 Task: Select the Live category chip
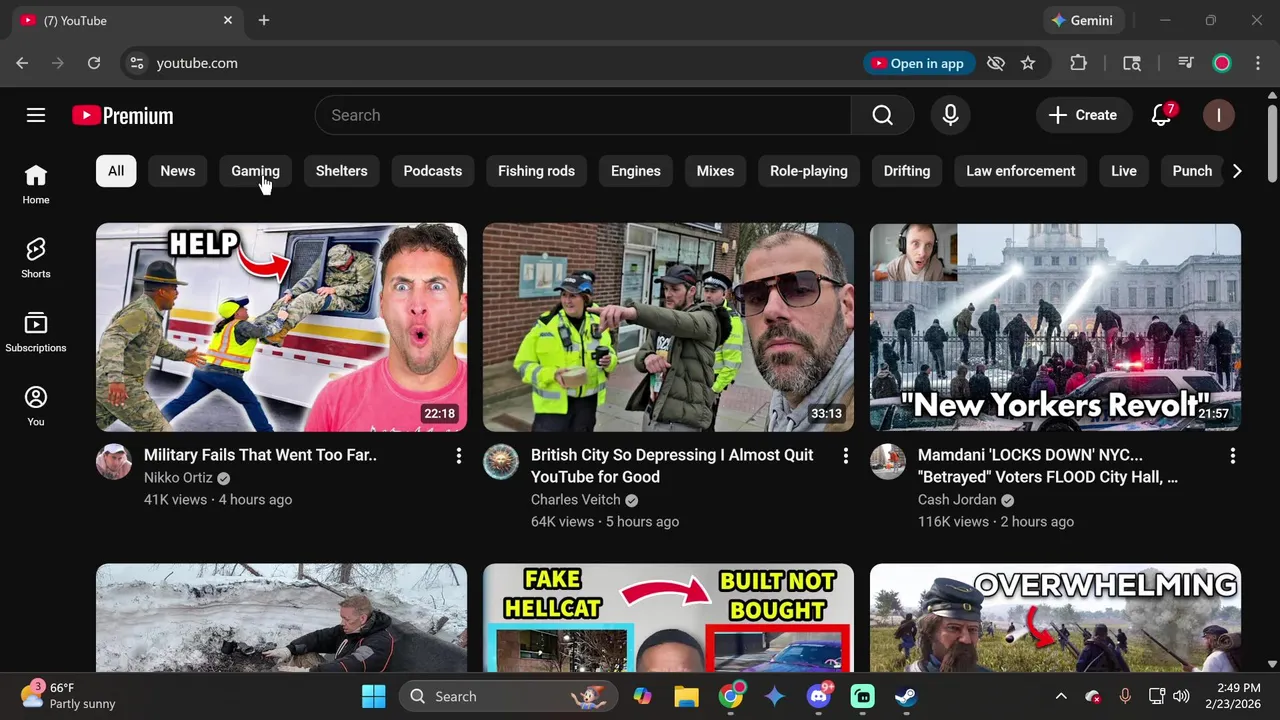(1124, 171)
